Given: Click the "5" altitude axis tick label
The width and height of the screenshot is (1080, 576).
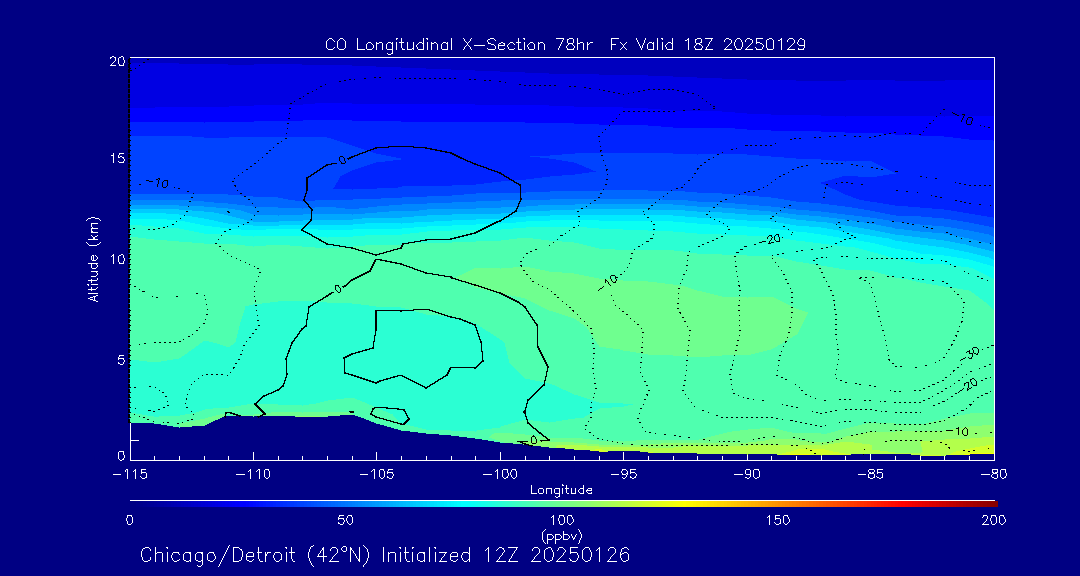Looking at the screenshot, I should pos(121,359).
